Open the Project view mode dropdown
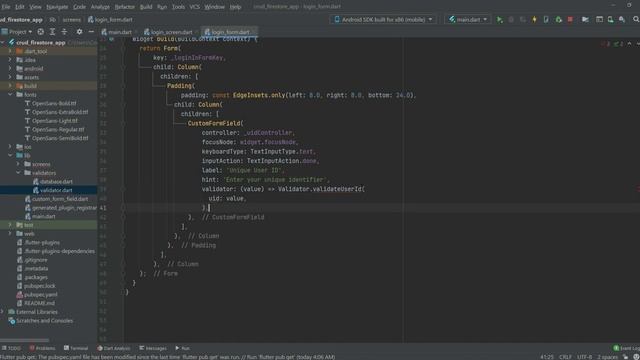640x360 pixels. pyautogui.click(x=17, y=31)
